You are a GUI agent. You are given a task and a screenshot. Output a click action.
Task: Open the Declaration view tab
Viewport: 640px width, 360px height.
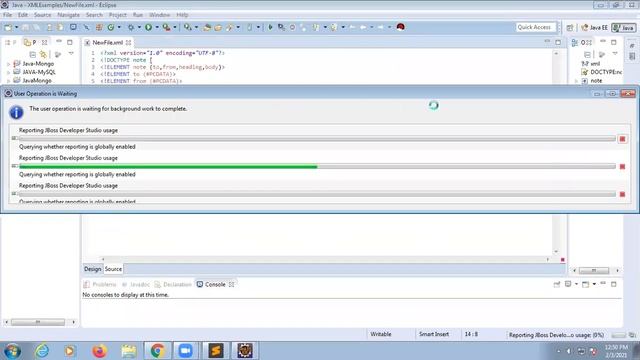click(173, 284)
